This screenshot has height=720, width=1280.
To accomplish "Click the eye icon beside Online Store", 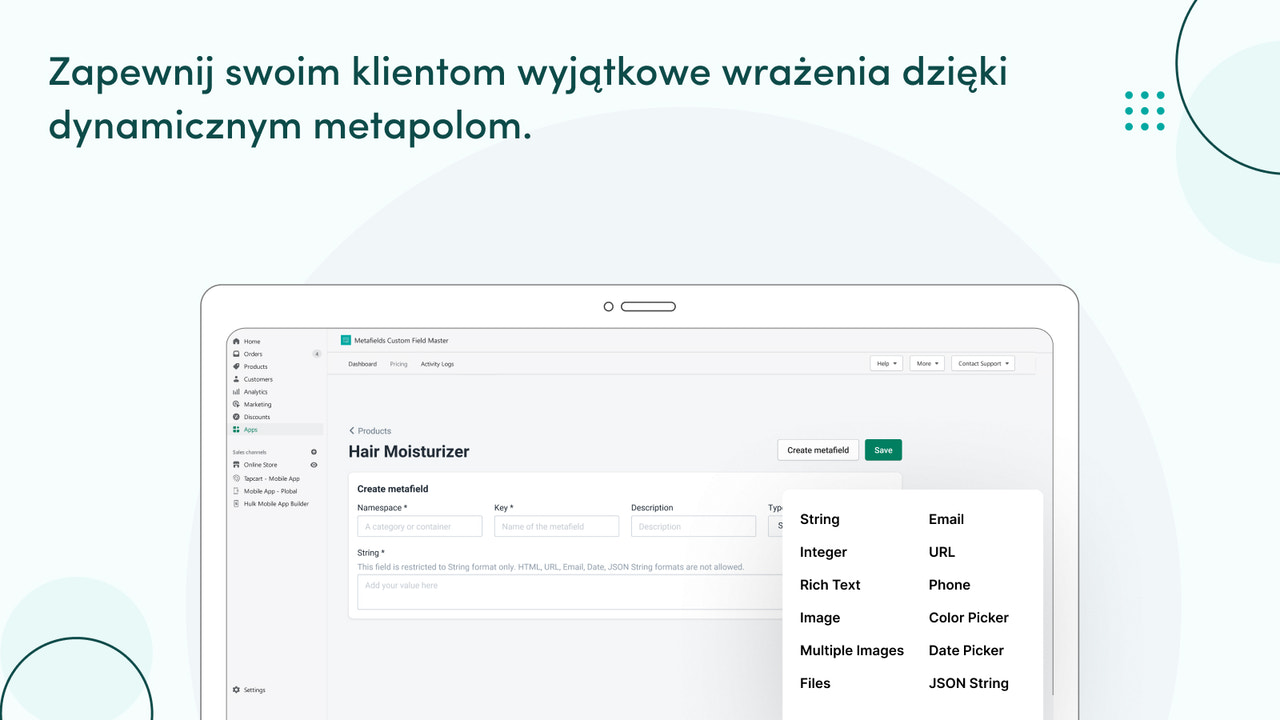I will pos(314,465).
